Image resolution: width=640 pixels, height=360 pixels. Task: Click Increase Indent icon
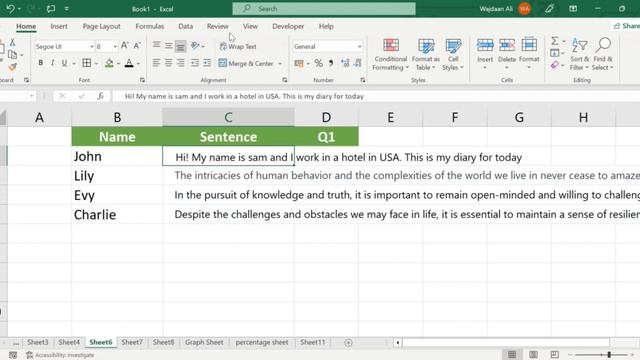coord(207,63)
